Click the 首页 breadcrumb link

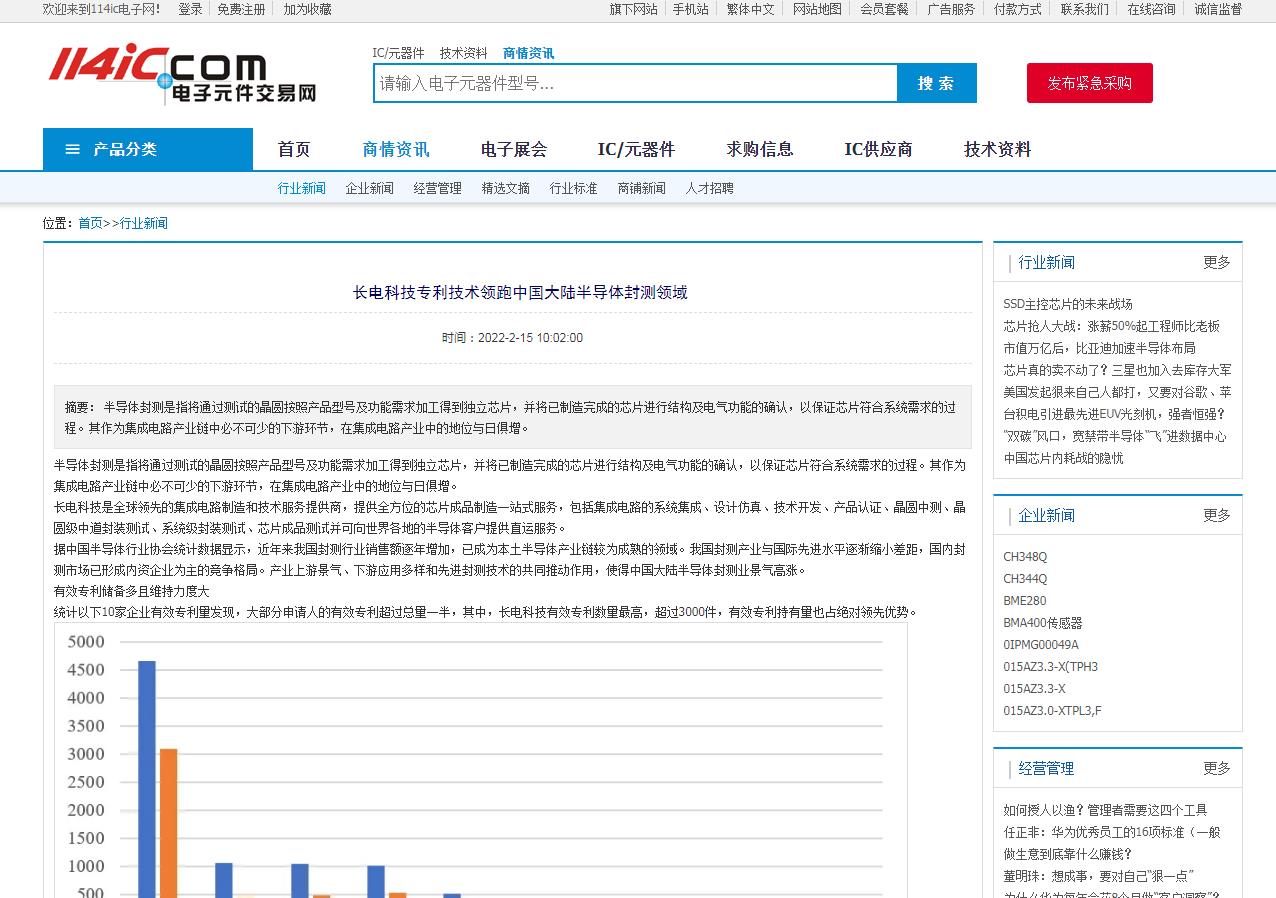[x=90, y=223]
